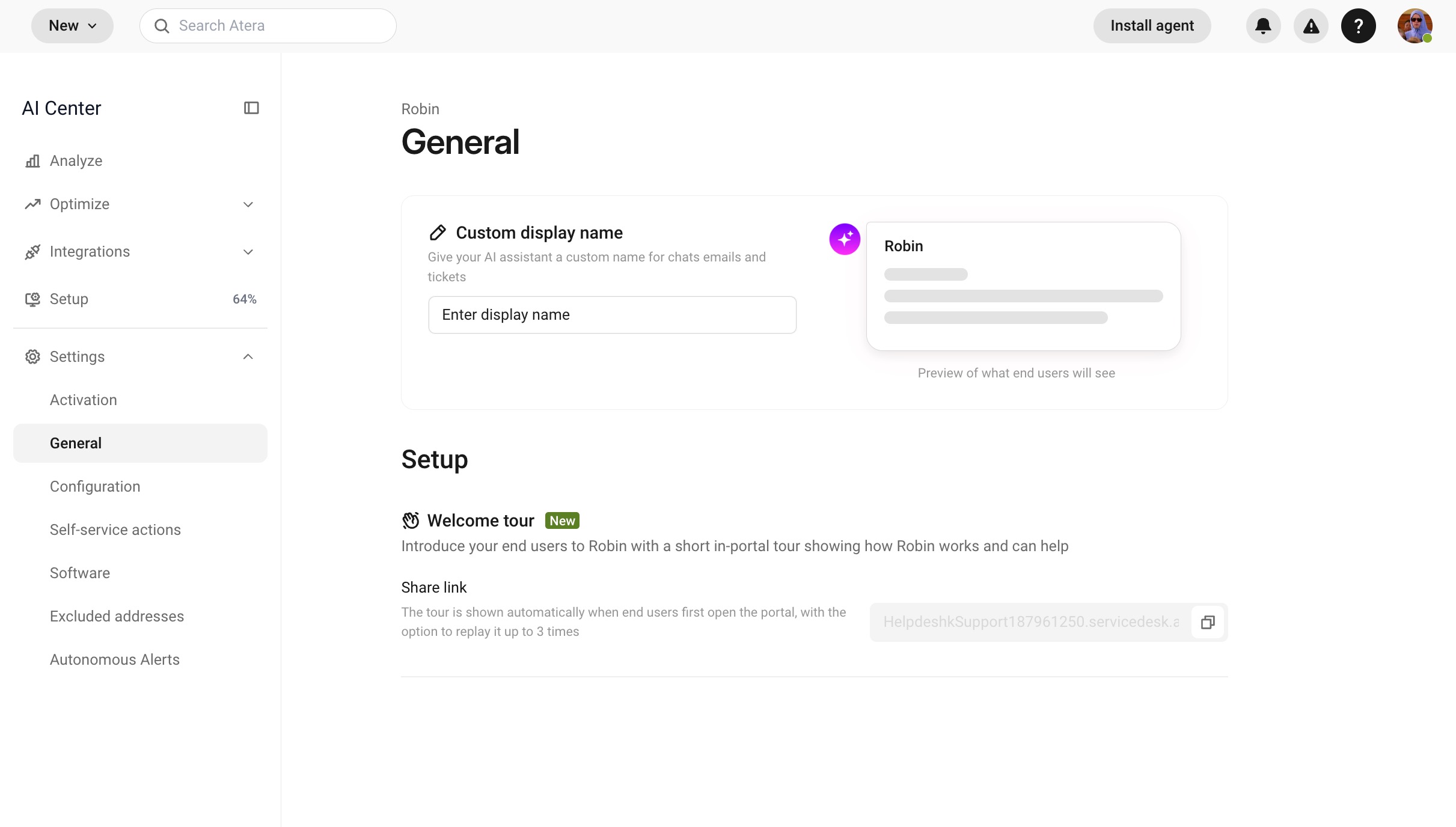
Task: Open the Software settings page
Action: (x=140, y=573)
